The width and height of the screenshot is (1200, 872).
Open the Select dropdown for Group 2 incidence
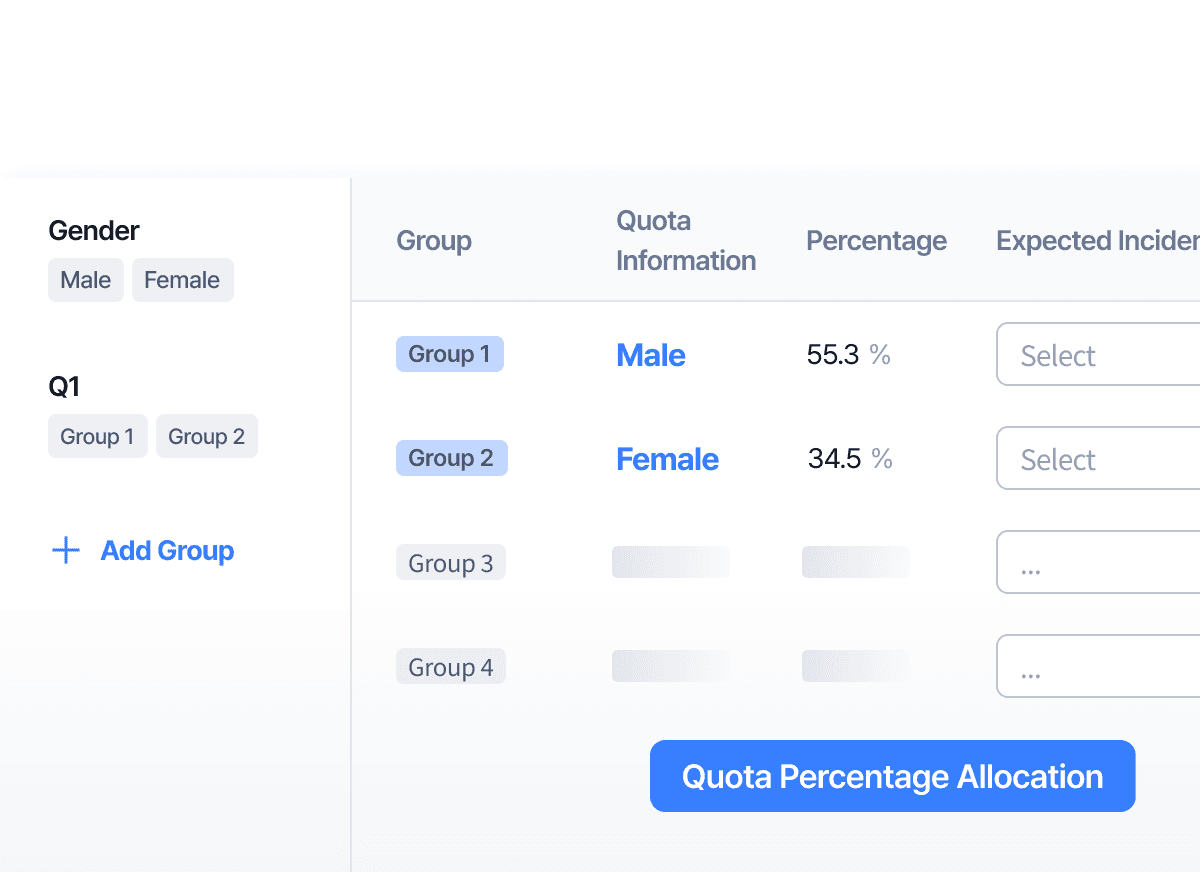point(1097,458)
